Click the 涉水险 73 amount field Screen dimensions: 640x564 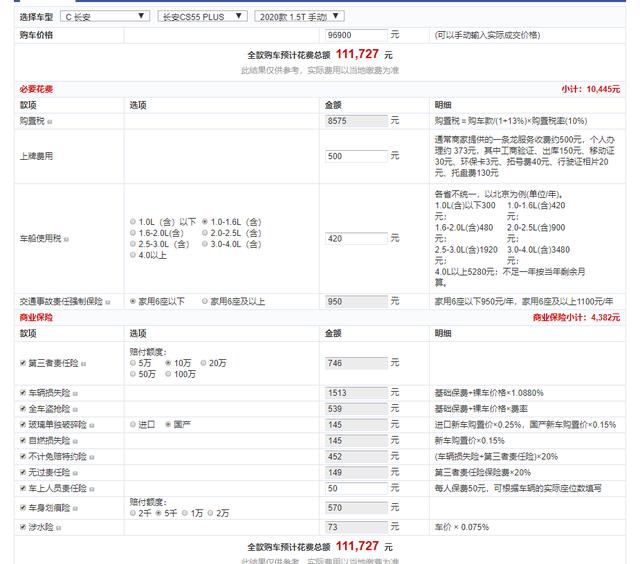pos(356,527)
